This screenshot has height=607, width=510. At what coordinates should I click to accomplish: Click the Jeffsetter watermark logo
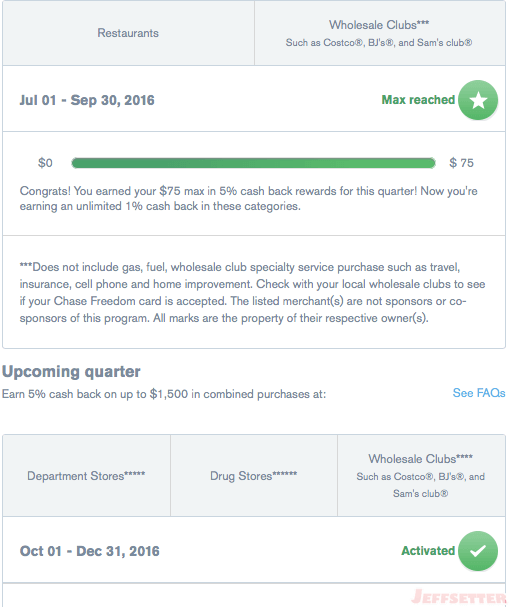coord(459,597)
